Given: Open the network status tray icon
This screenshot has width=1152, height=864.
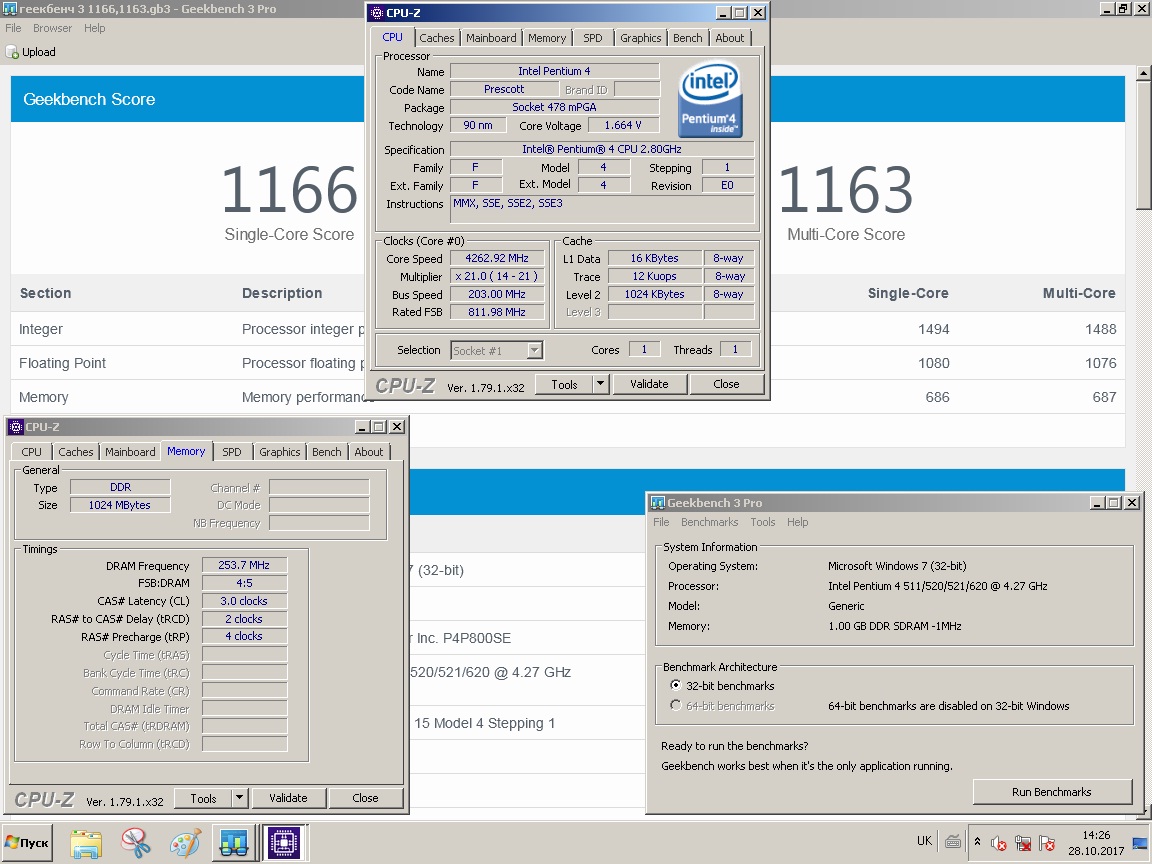Looking at the screenshot, I should pyautogui.click(x=1023, y=843).
